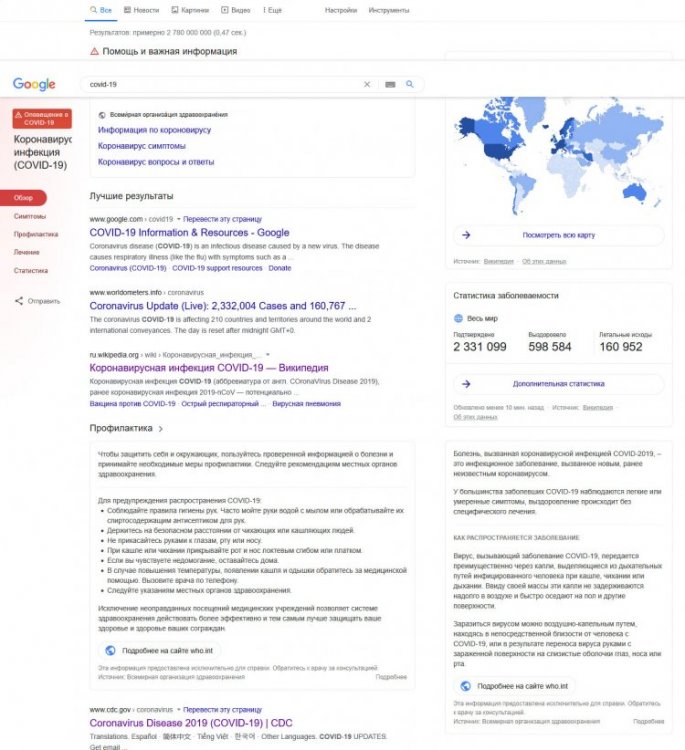This screenshot has height=750, width=685.
Task: Click the Google logo
Action: coord(34,84)
